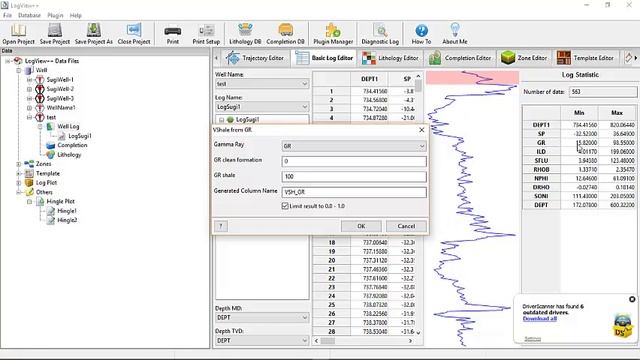Launch the Plugin Manager
This screenshot has width=640, height=360.
(x=333, y=33)
